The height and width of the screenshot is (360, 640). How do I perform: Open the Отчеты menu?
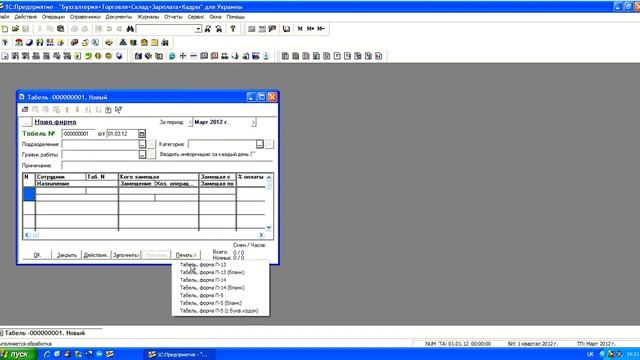pos(173,17)
